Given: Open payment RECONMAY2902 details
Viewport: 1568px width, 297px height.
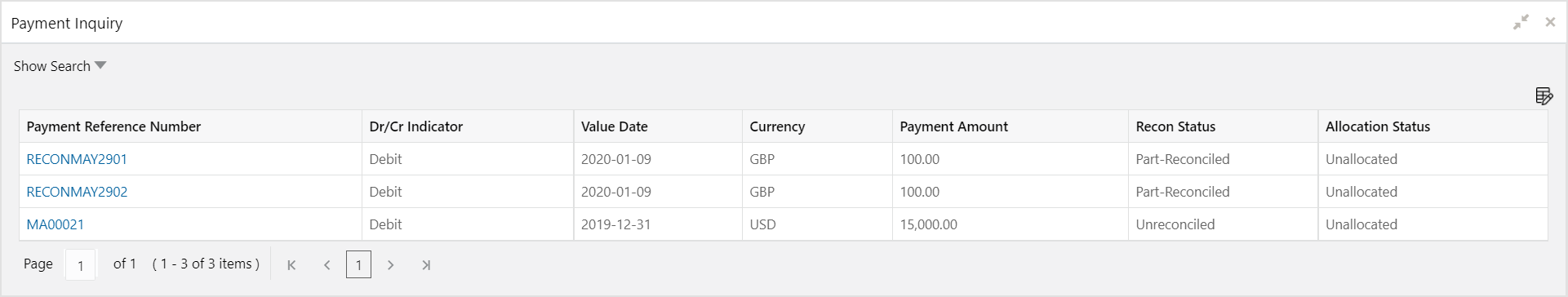Looking at the screenshot, I should 77,192.
